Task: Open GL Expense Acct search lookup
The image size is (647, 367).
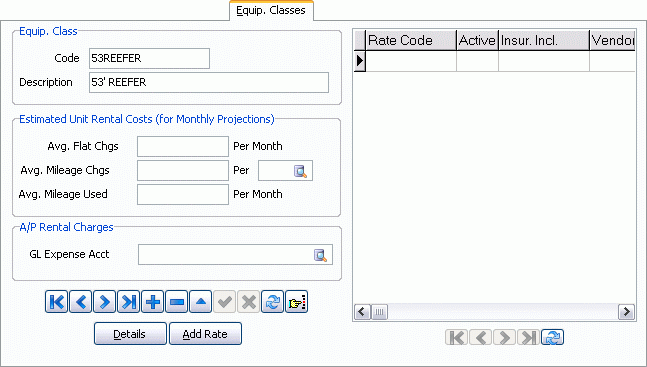Action: click(x=320, y=255)
